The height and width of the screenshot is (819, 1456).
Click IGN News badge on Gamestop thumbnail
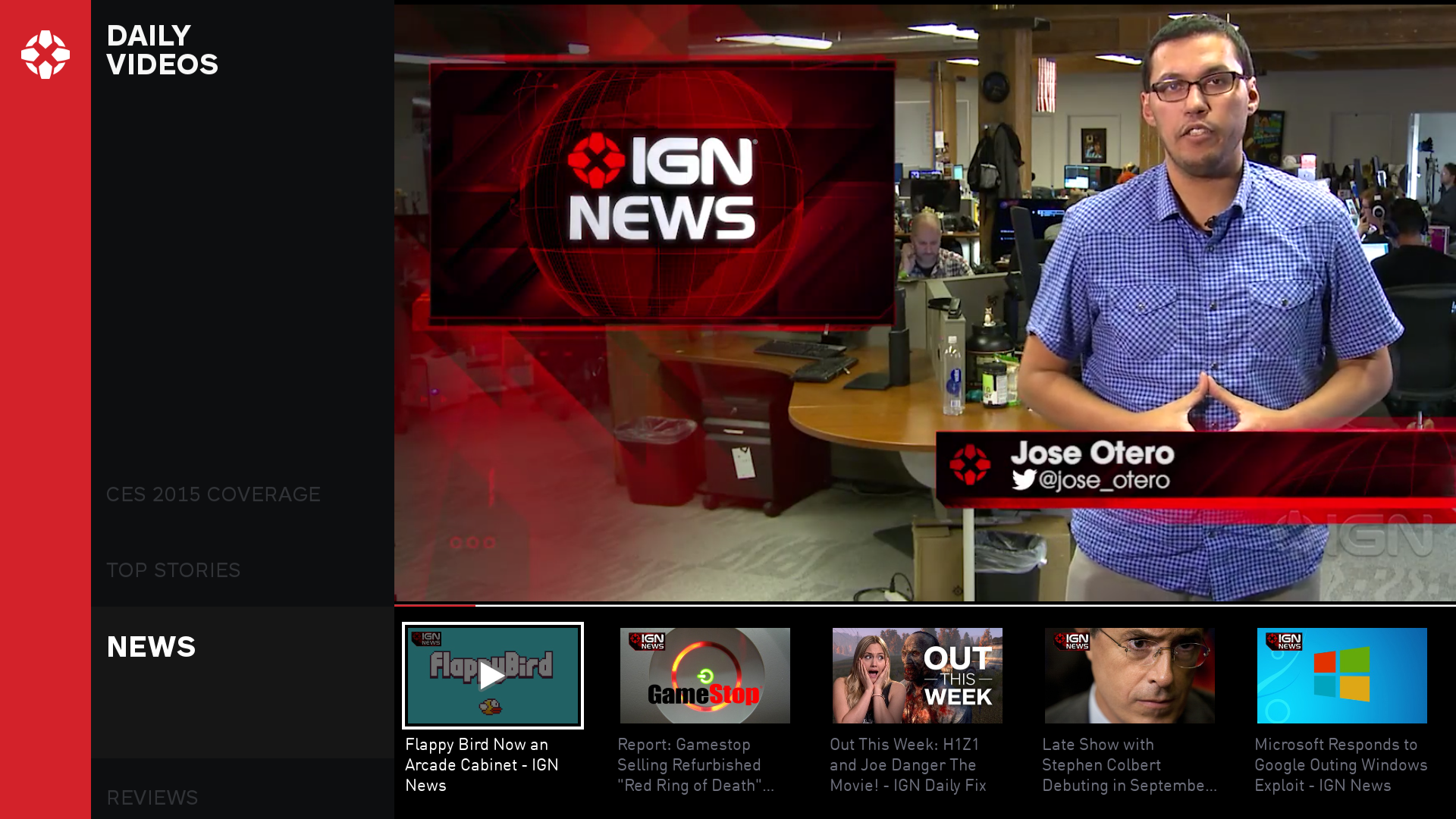tap(647, 642)
